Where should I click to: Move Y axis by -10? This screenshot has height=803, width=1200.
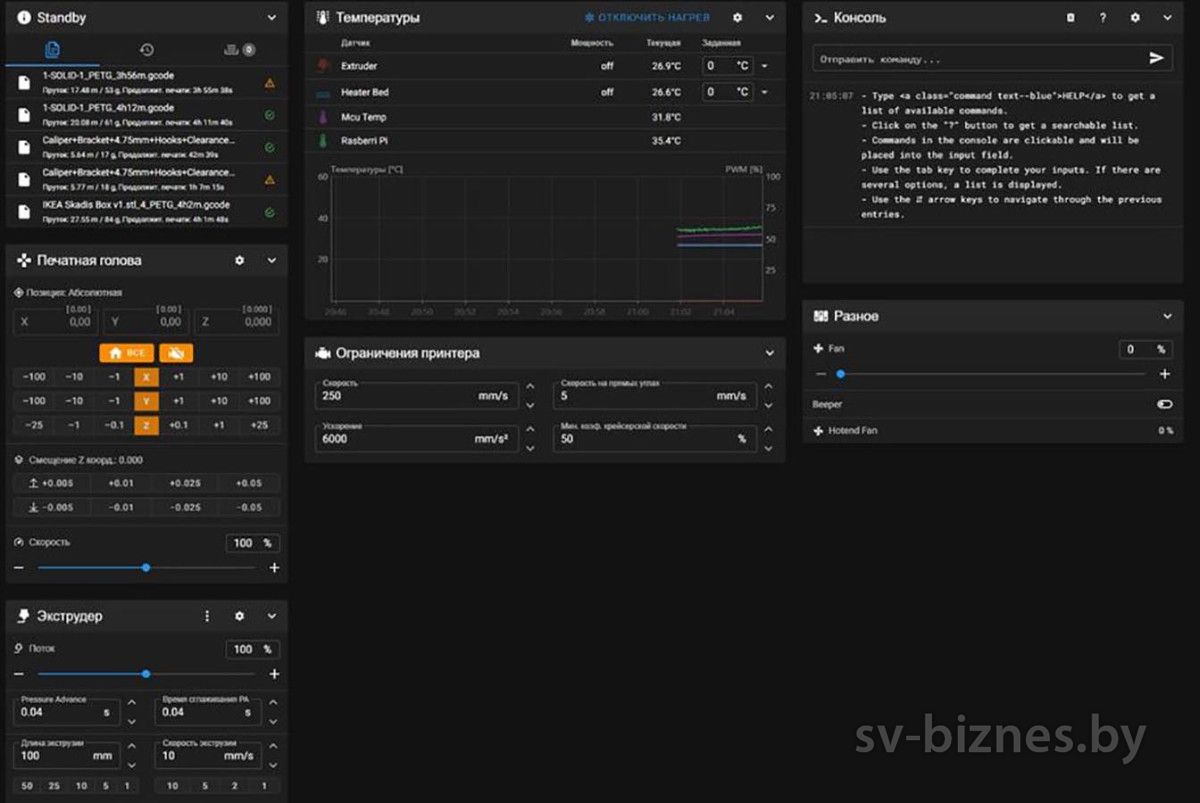(74, 401)
